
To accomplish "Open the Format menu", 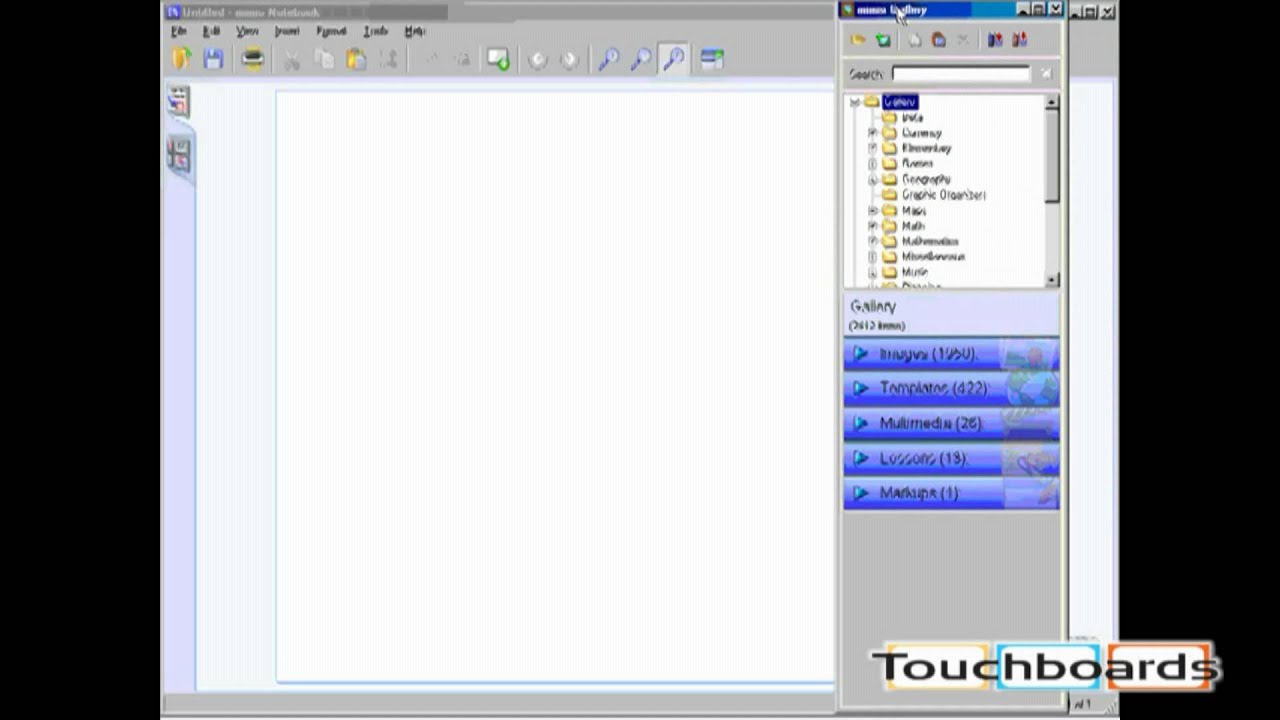I will tap(331, 32).
